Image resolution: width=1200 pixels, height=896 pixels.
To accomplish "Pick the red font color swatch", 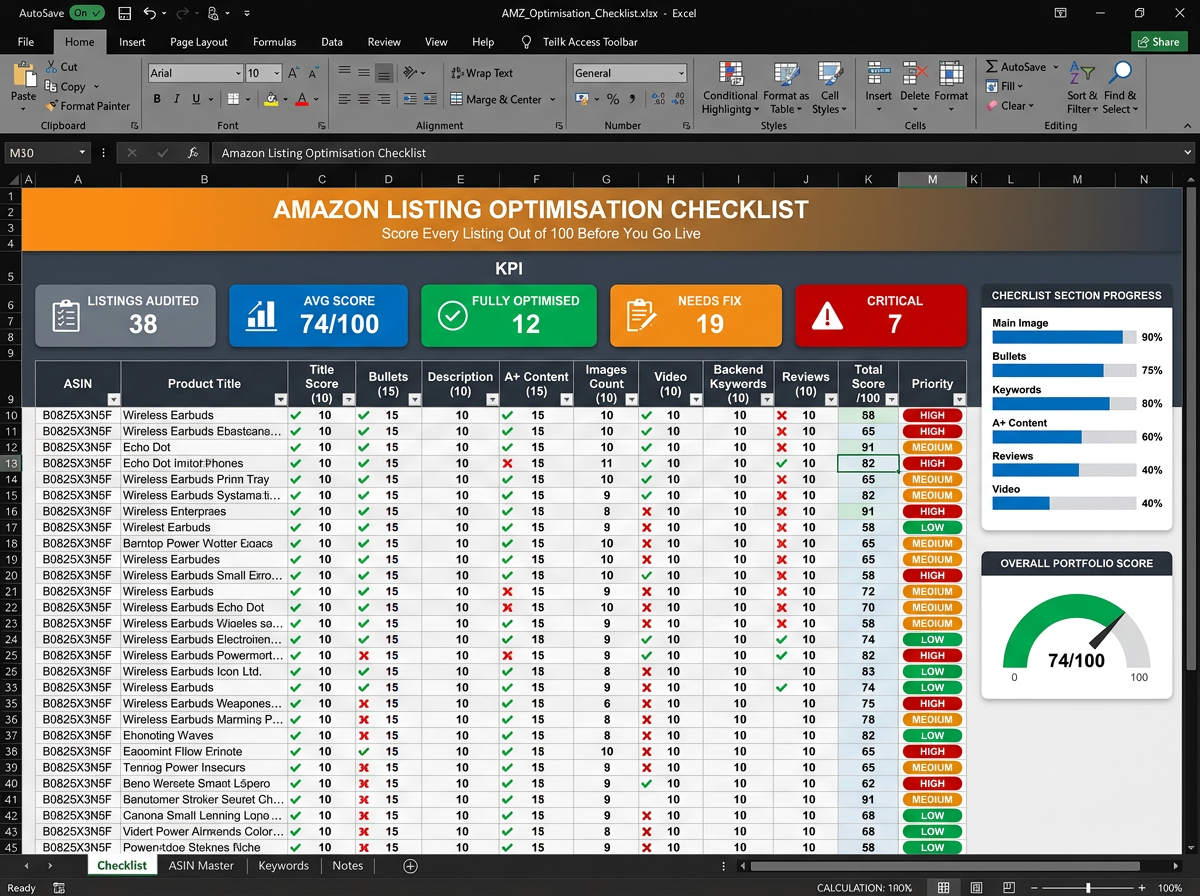I will tap(301, 99).
